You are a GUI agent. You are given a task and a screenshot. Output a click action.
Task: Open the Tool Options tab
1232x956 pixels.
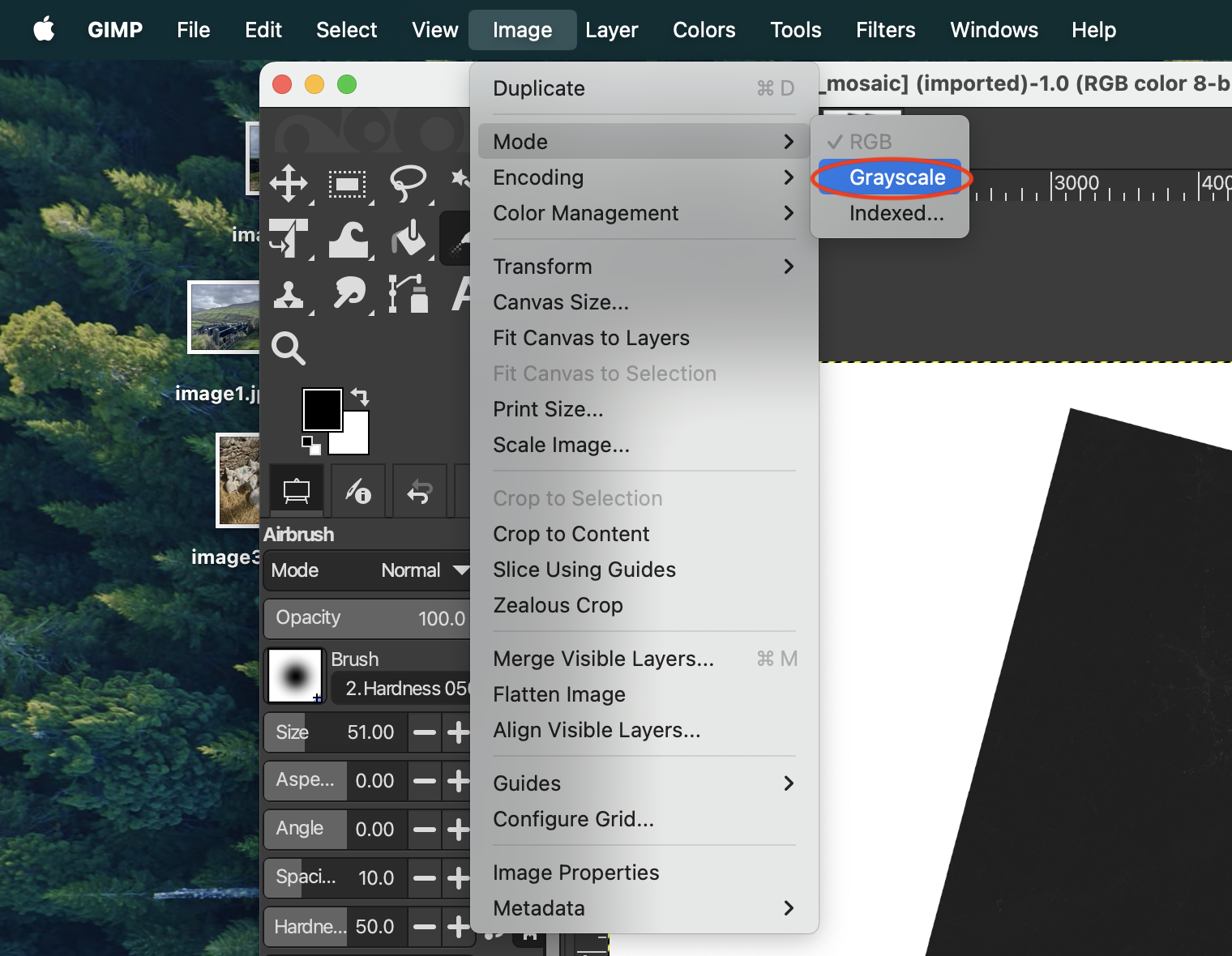click(x=296, y=491)
